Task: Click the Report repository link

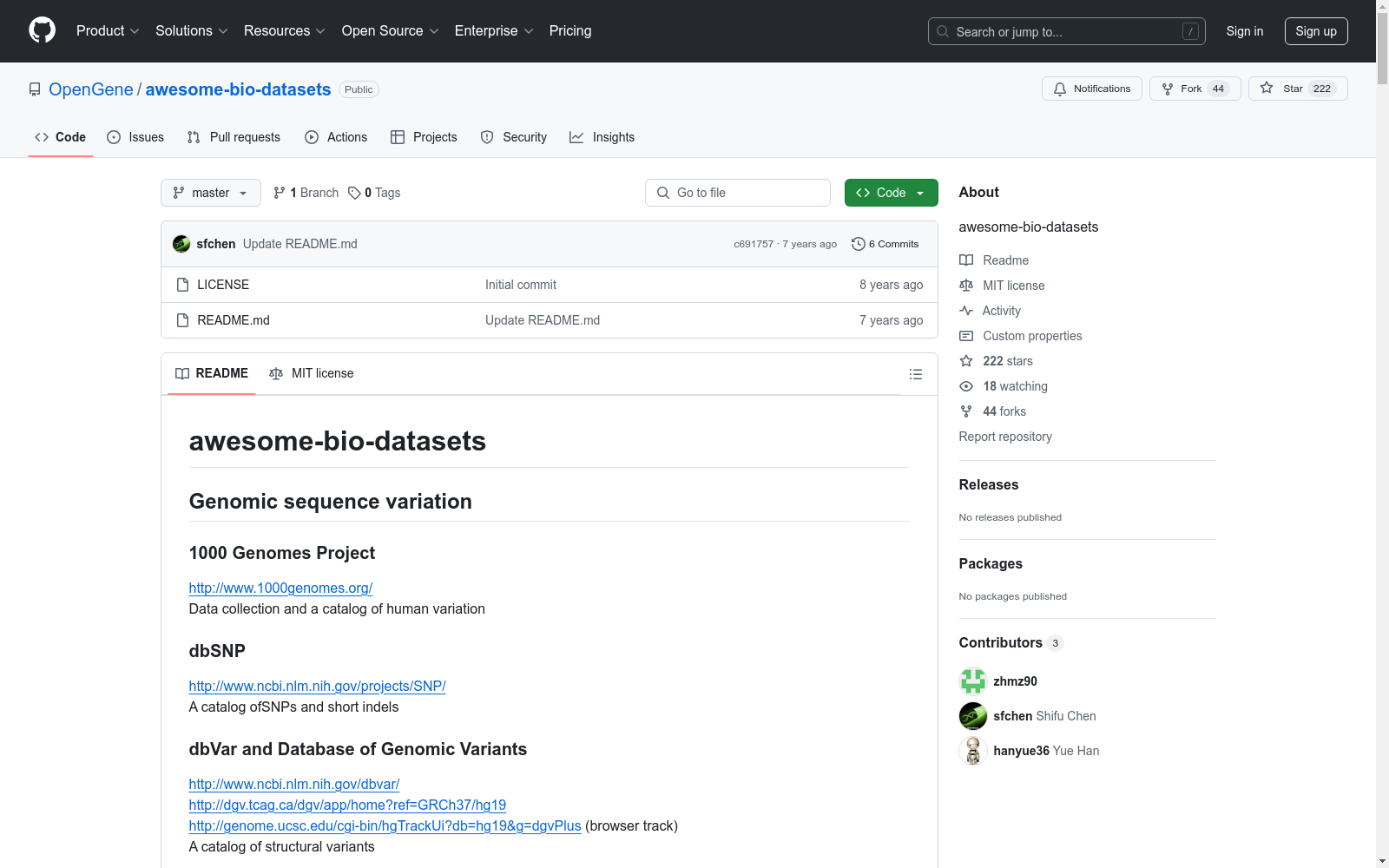Action: coord(1005,437)
